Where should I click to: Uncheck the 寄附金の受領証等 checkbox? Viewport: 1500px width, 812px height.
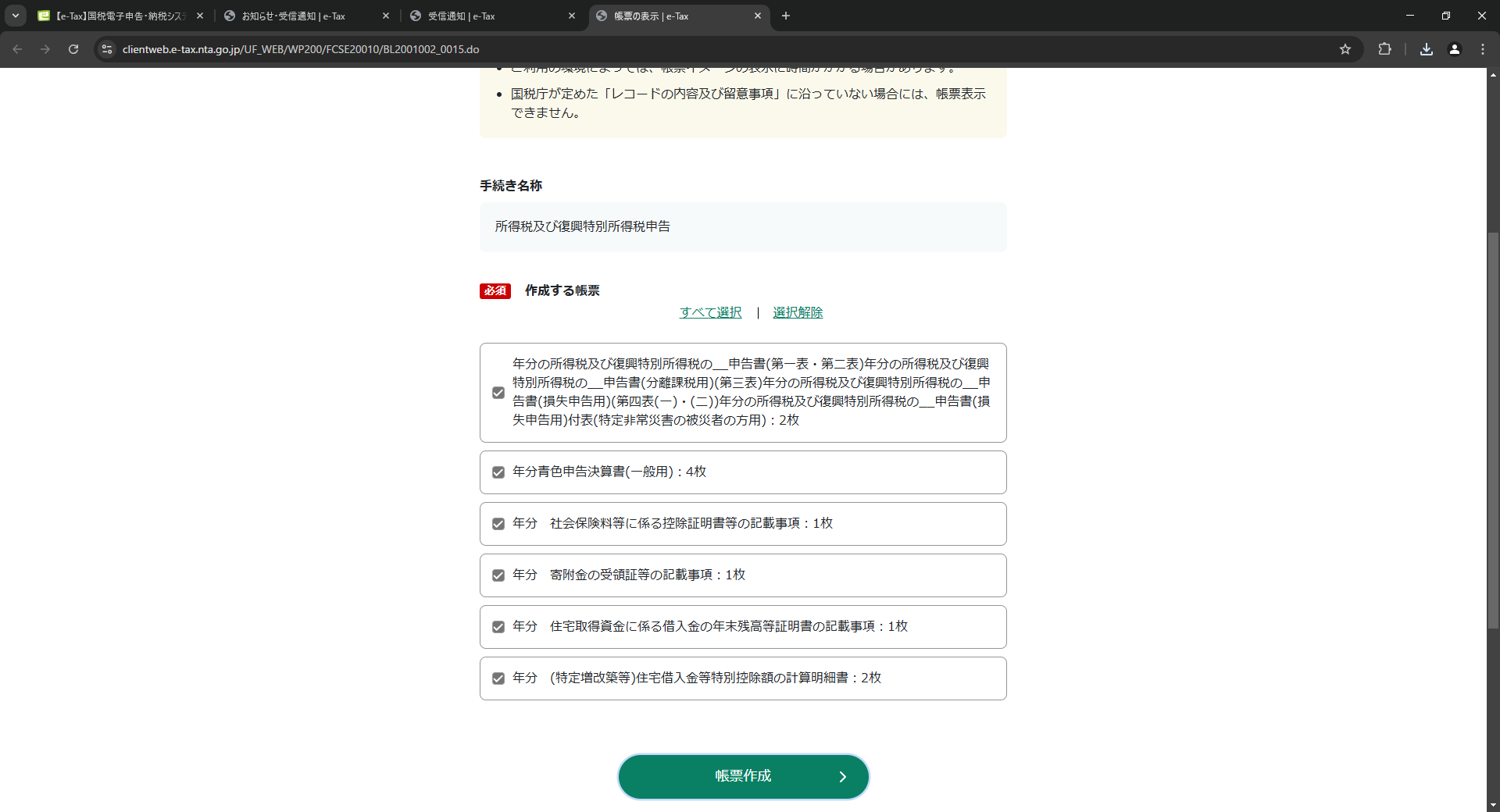tap(498, 575)
